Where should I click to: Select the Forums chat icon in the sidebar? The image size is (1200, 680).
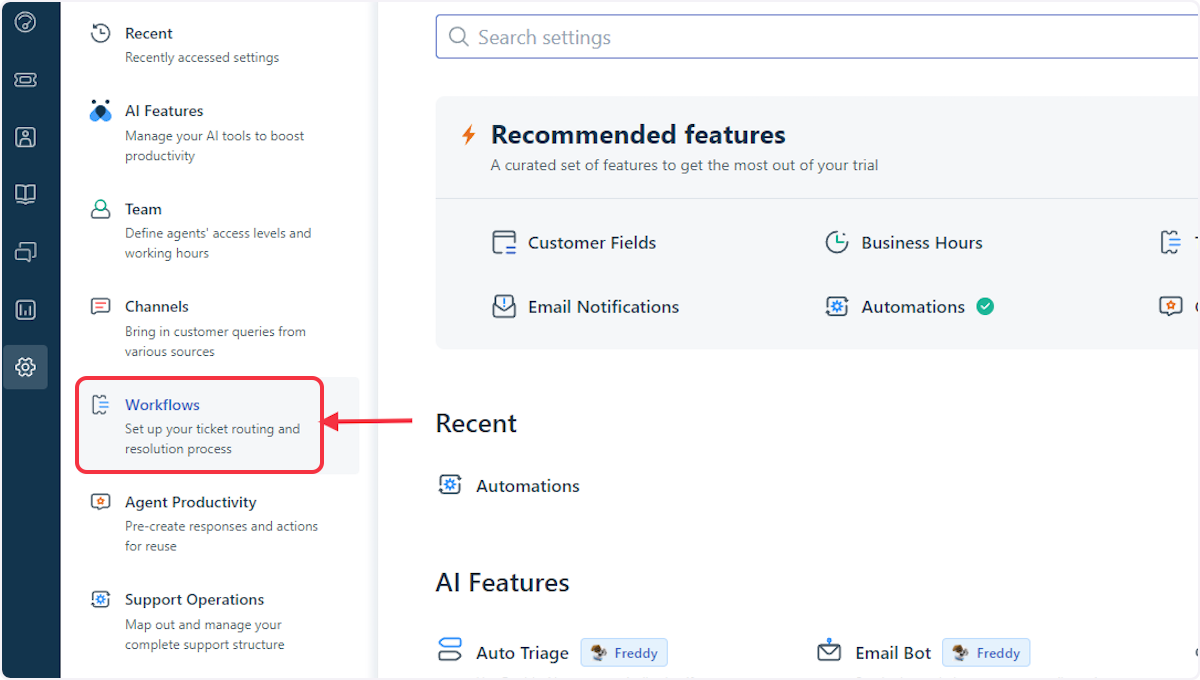(x=27, y=250)
